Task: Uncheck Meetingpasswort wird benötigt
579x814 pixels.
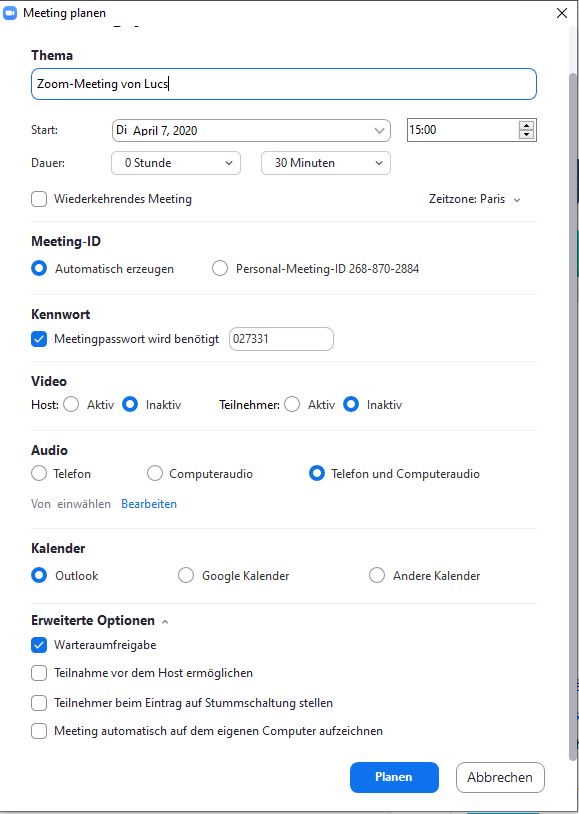Action: coord(39,340)
